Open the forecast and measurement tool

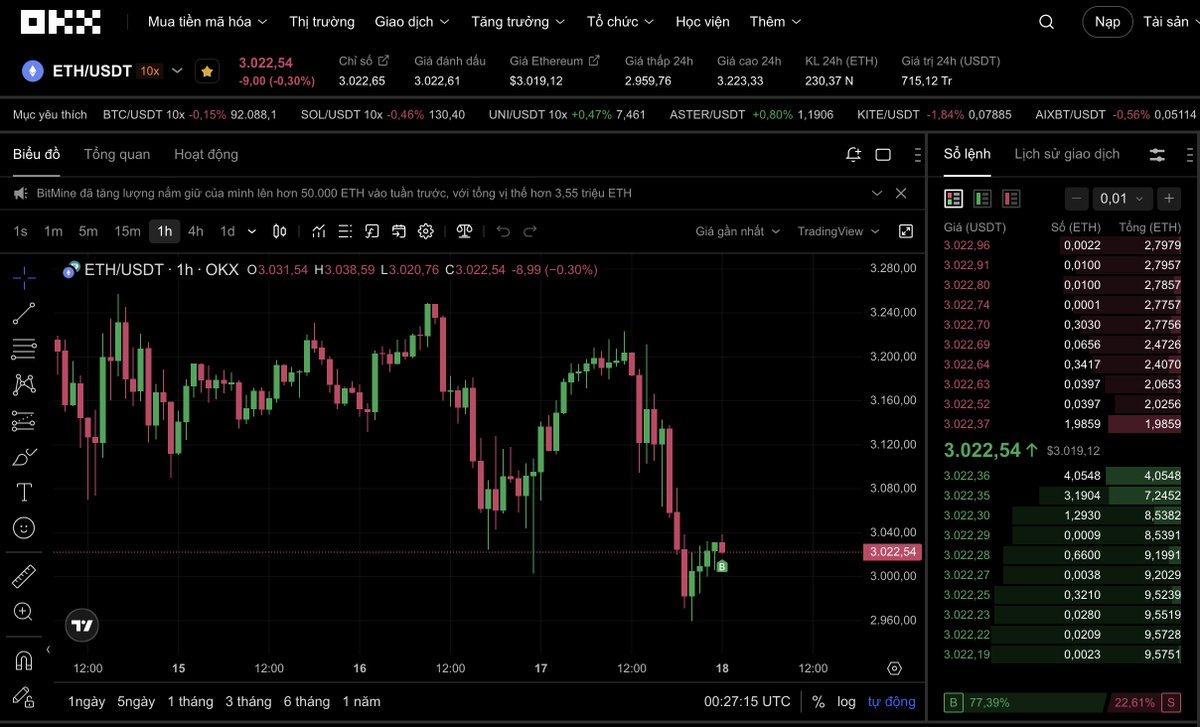[x=24, y=420]
